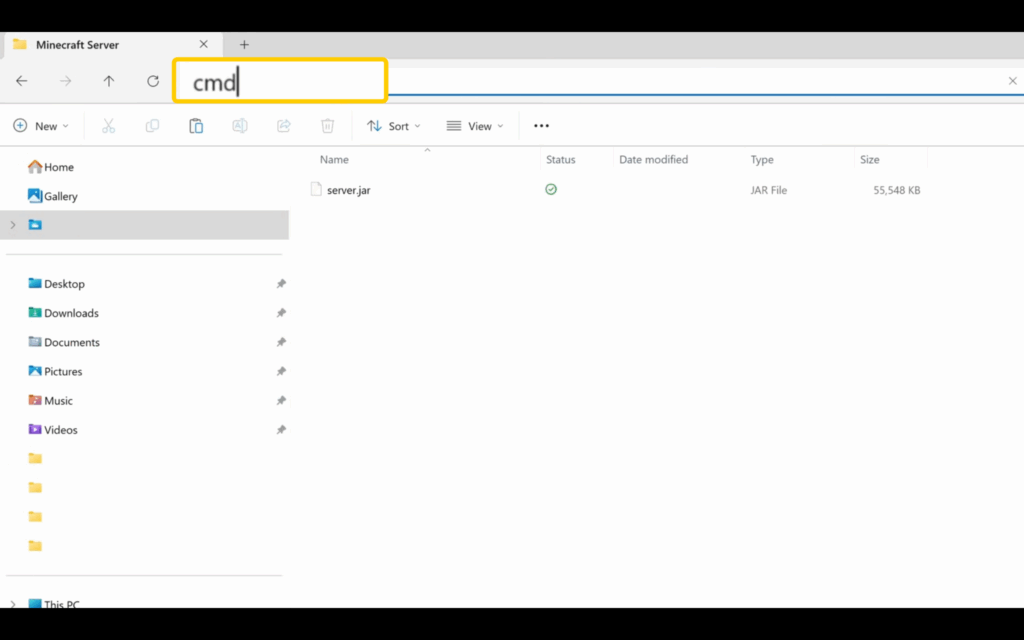Open the View dropdown menu
Image resolution: width=1024 pixels, height=640 pixels.
pyautogui.click(x=475, y=126)
